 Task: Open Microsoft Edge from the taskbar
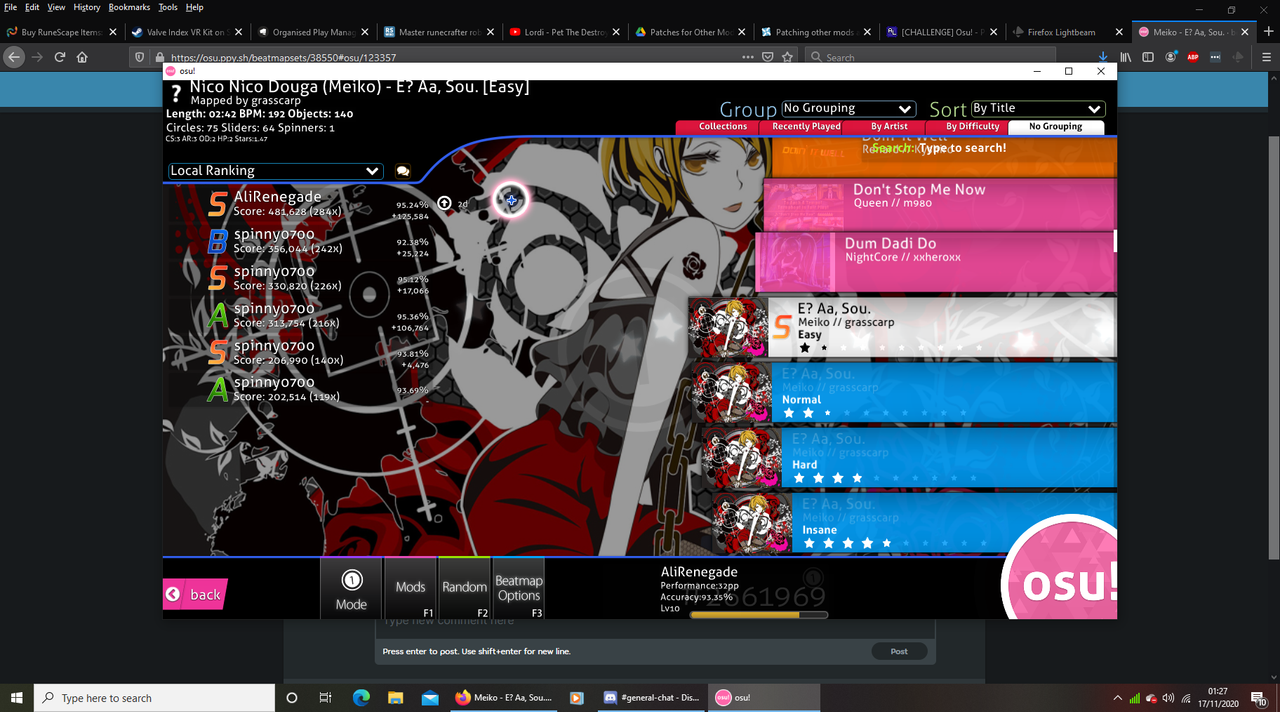(x=361, y=697)
